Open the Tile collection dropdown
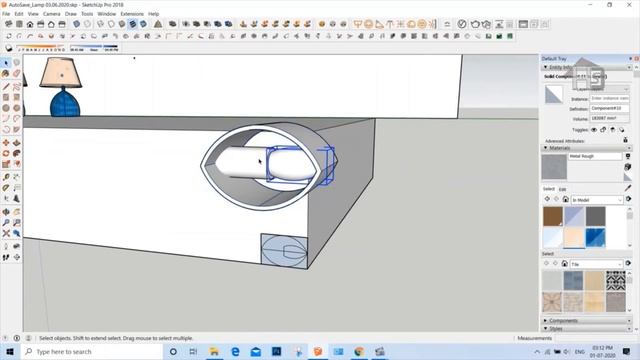 point(597,264)
